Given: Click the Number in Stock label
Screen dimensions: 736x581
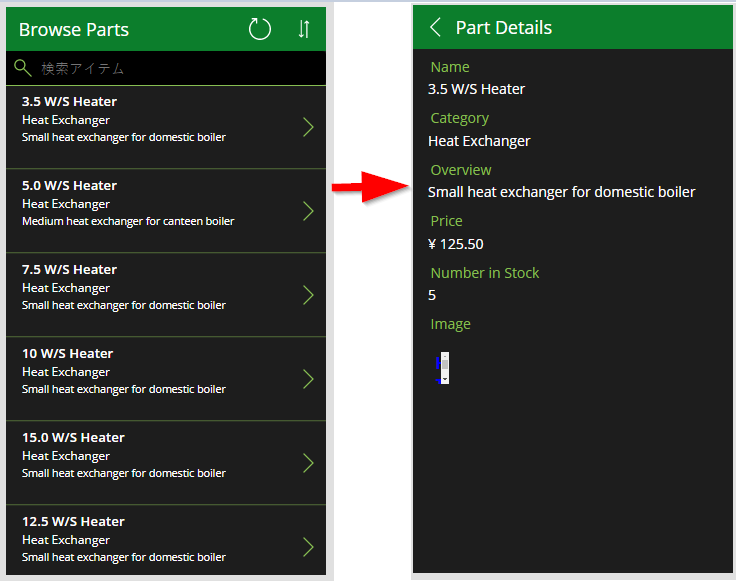Looking at the screenshot, I should click(485, 273).
